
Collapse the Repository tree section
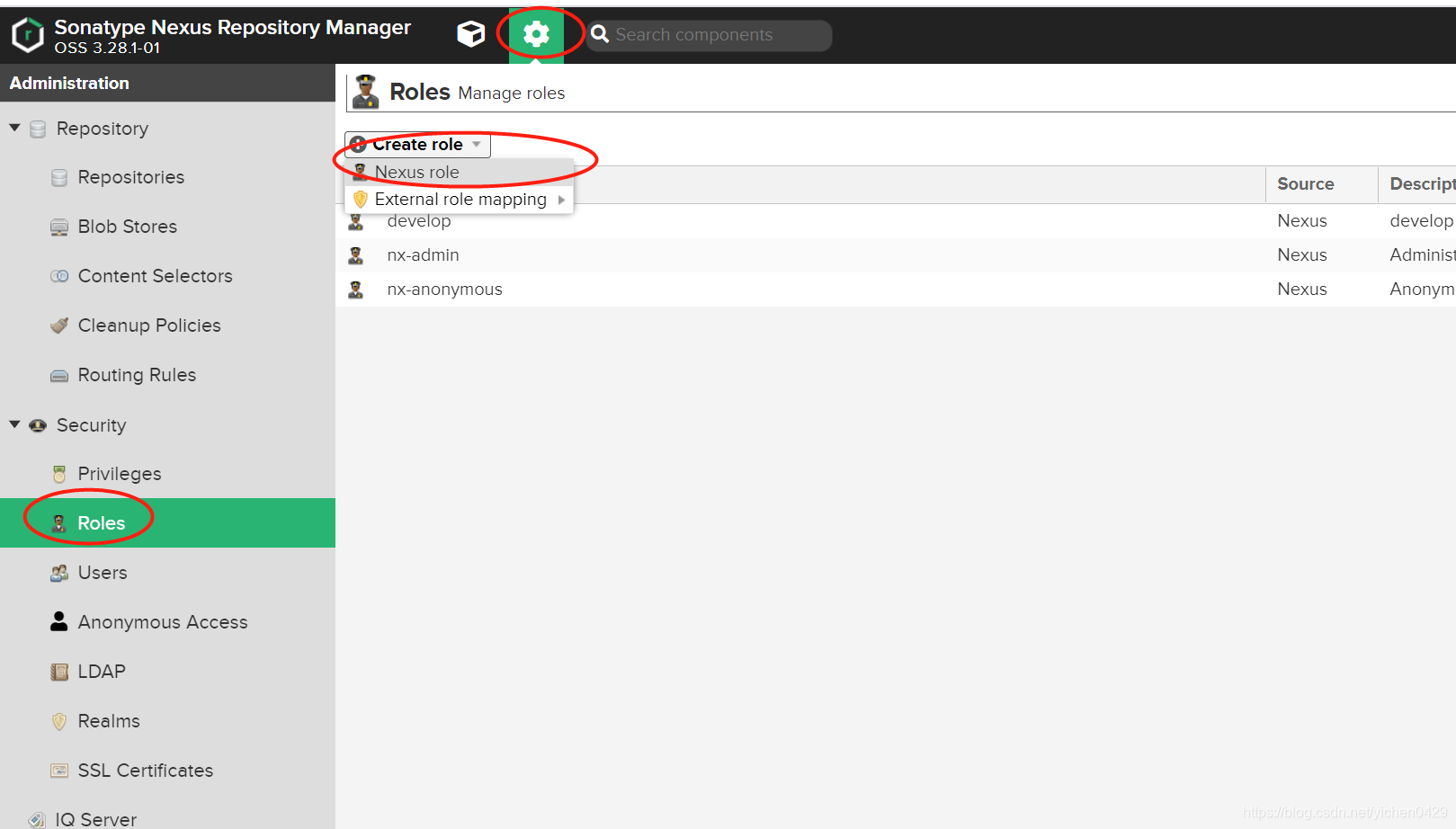click(x=14, y=128)
